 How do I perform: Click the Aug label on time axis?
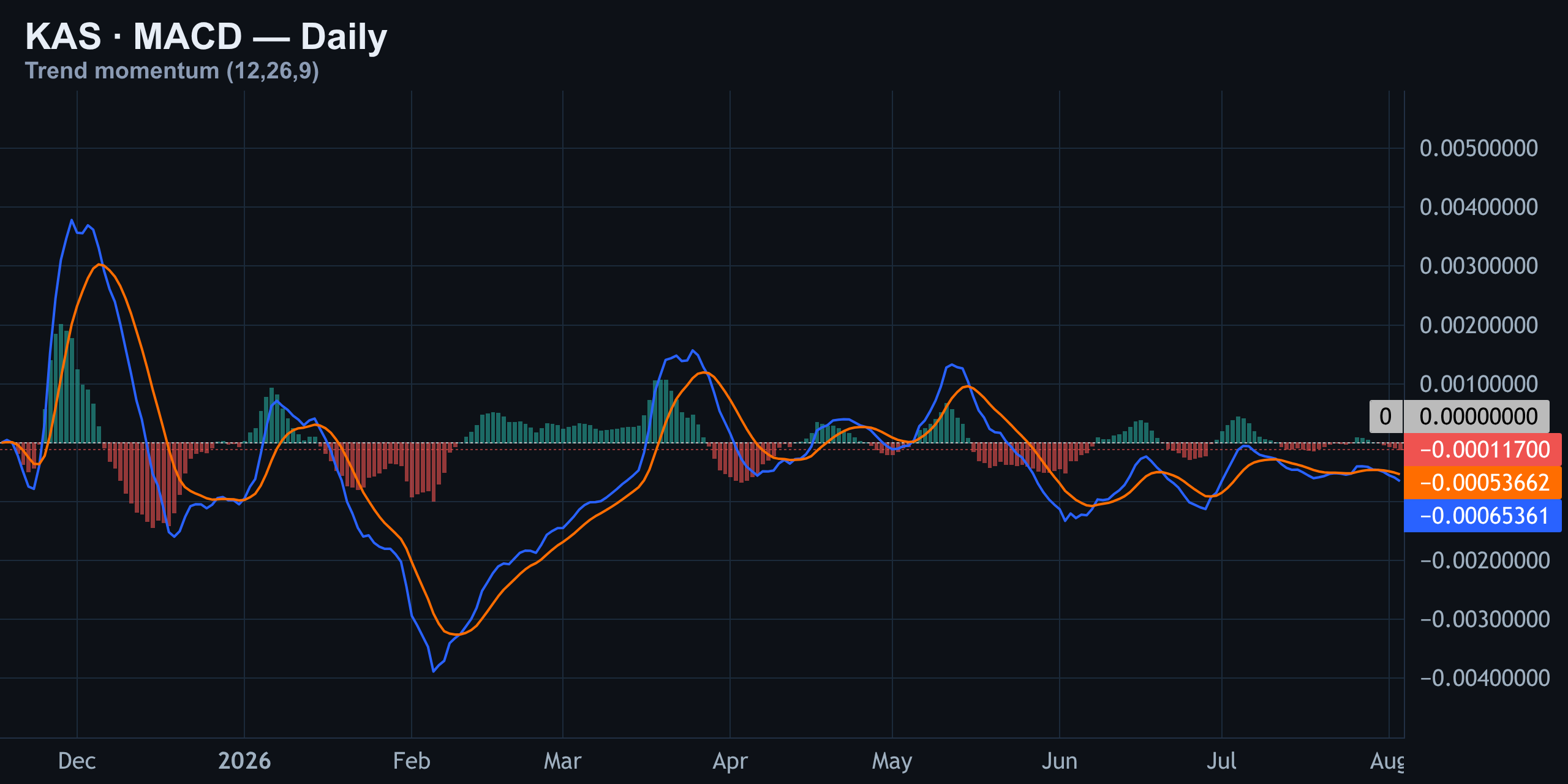pyautogui.click(x=1387, y=761)
